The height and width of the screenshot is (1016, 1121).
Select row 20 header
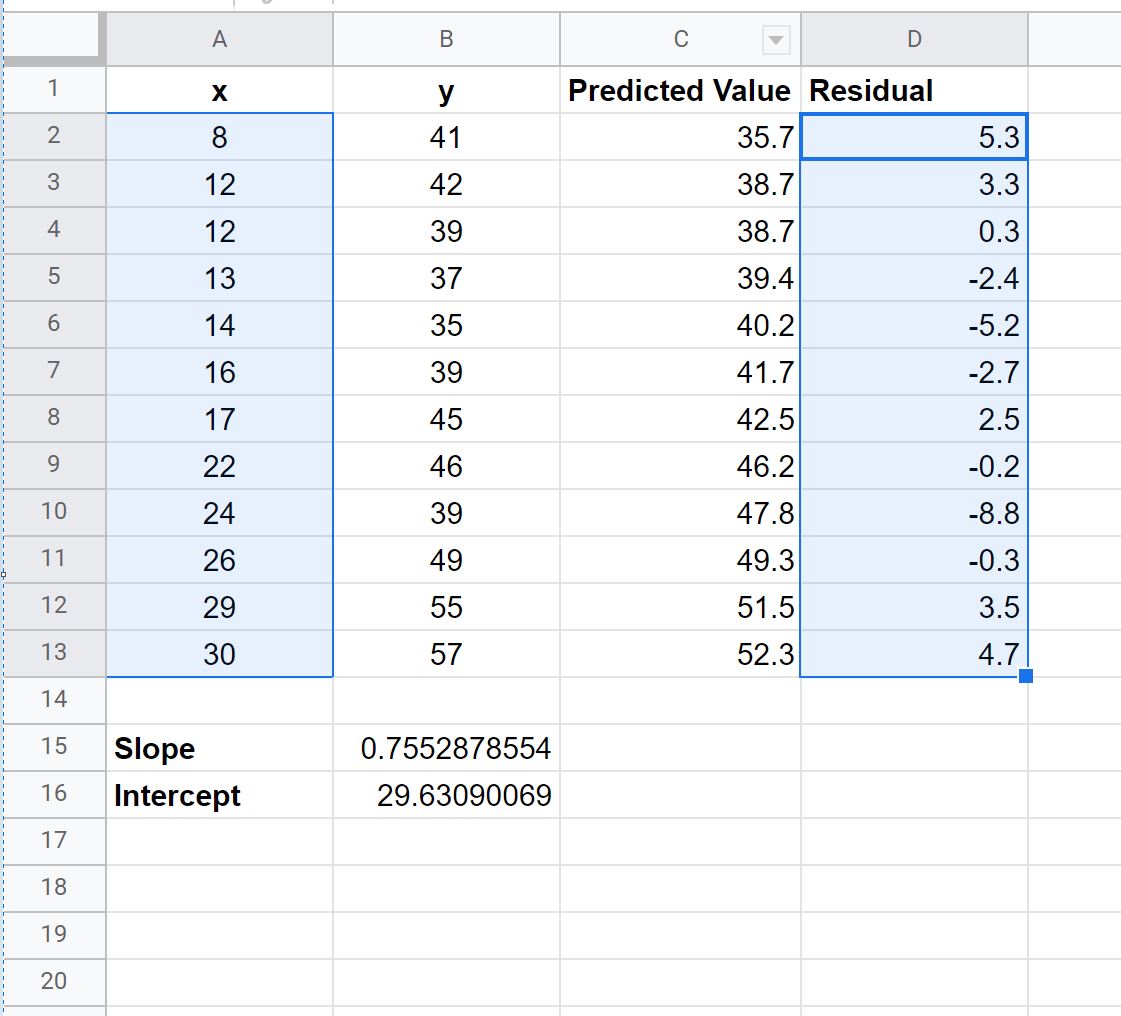[x=54, y=982]
